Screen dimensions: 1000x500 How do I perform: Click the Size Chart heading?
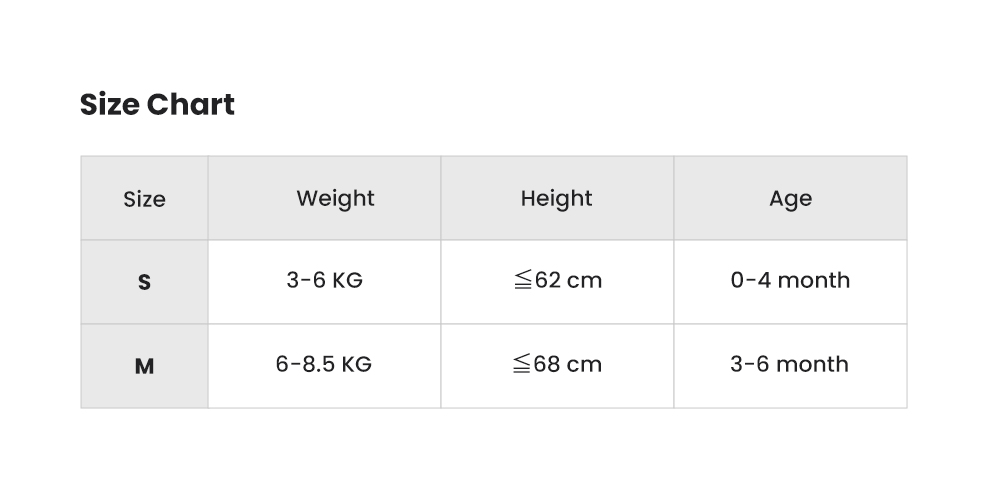(x=157, y=104)
